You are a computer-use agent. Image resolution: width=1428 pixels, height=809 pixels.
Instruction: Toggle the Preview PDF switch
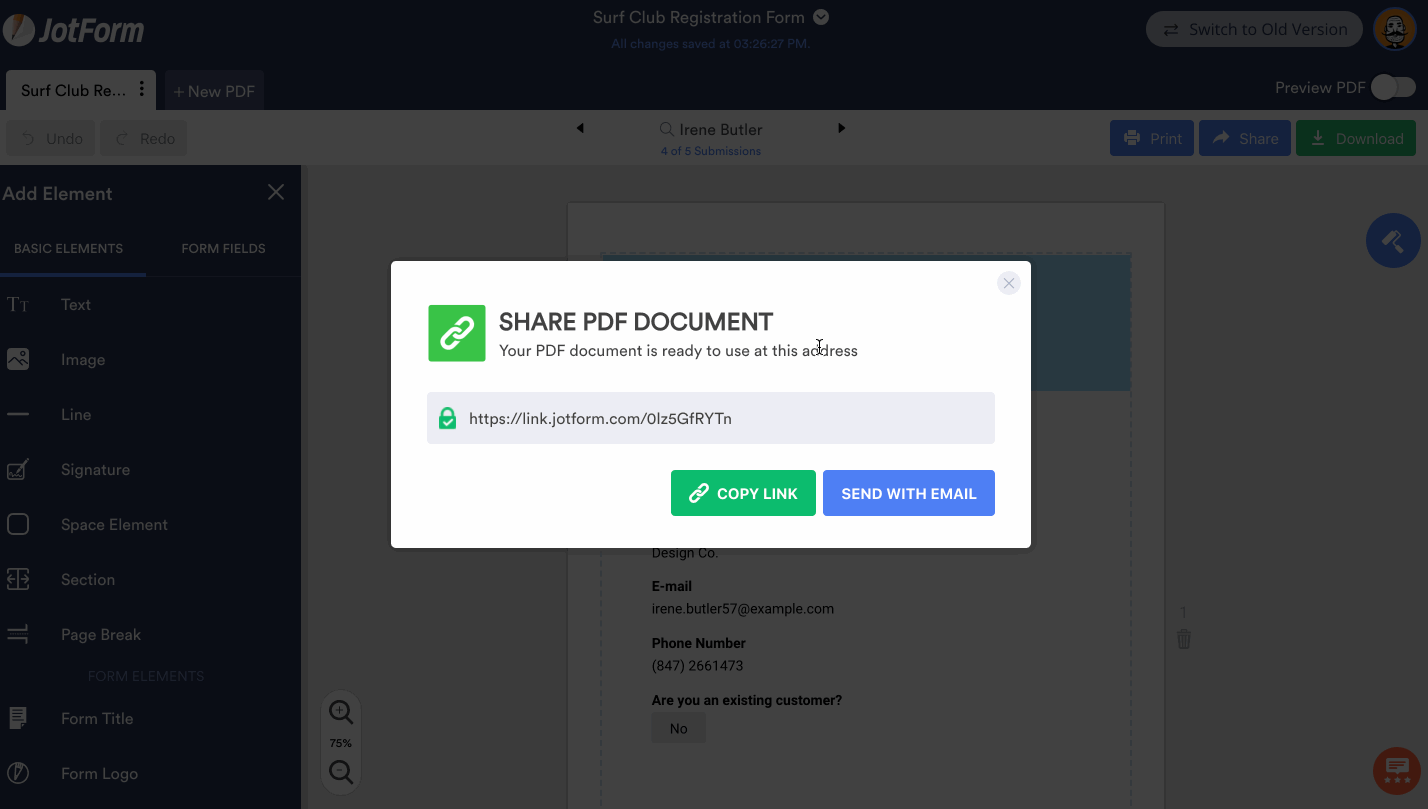(x=1393, y=88)
